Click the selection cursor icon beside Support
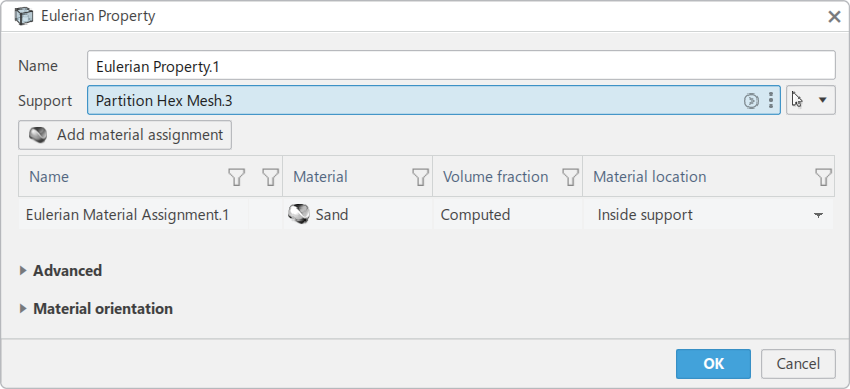The width and height of the screenshot is (850, 389). pos(797,100)
